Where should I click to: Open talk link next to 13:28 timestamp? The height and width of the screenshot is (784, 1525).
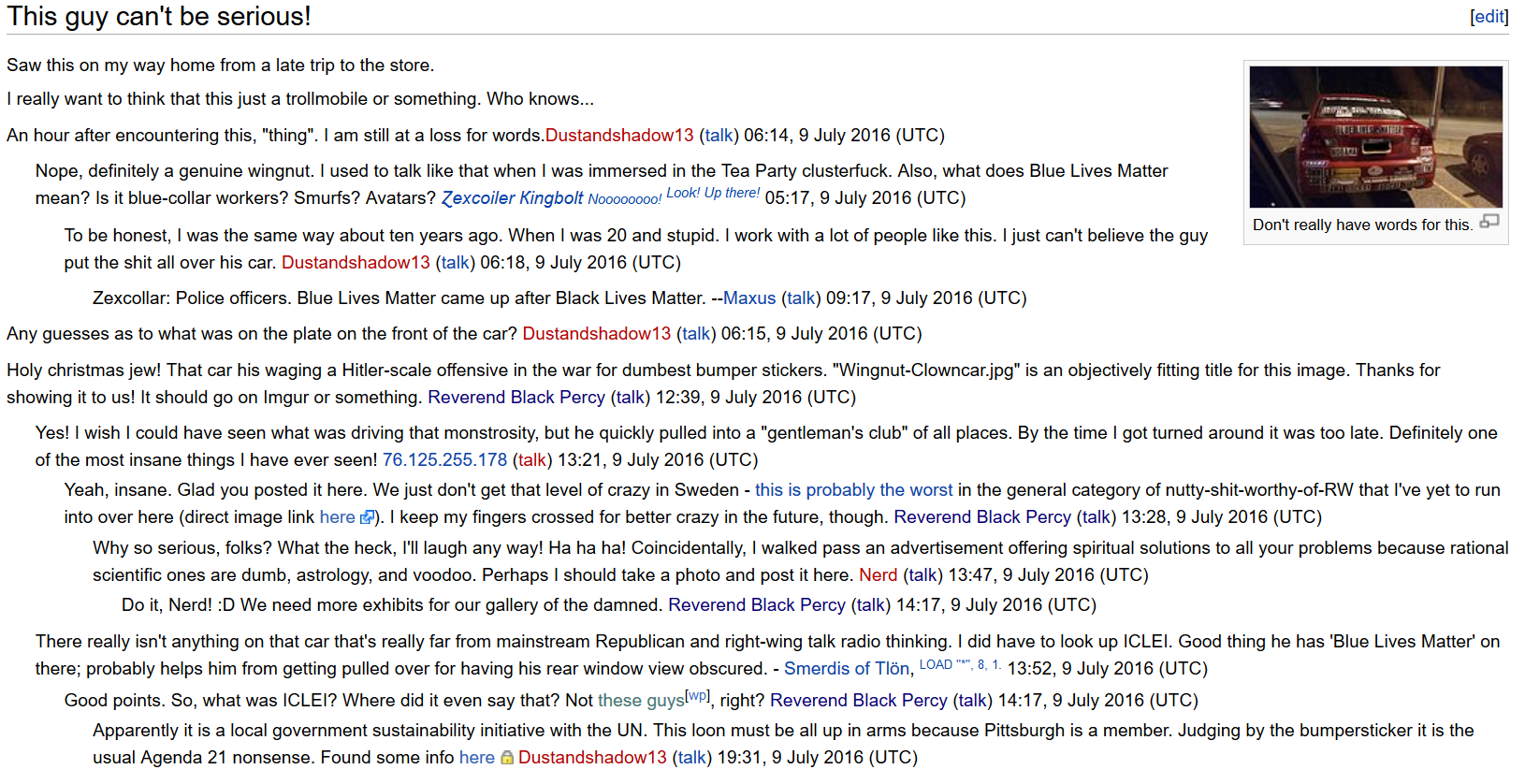1097,517
